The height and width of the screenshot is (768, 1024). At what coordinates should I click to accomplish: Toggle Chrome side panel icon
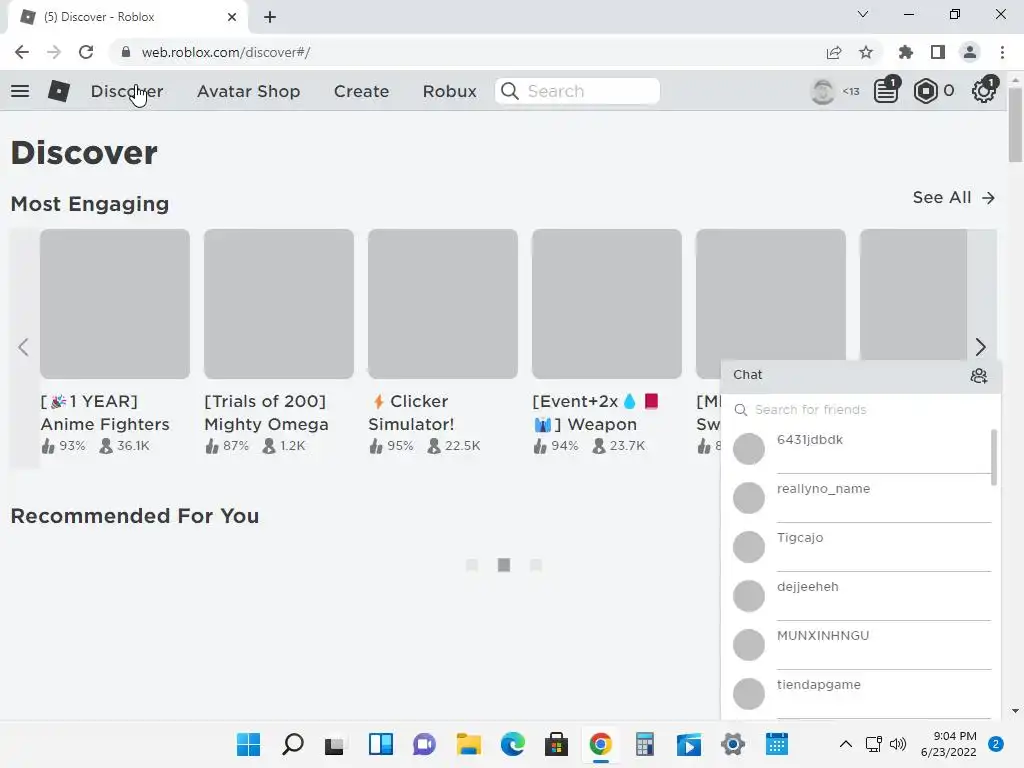[x=938, y=52]
